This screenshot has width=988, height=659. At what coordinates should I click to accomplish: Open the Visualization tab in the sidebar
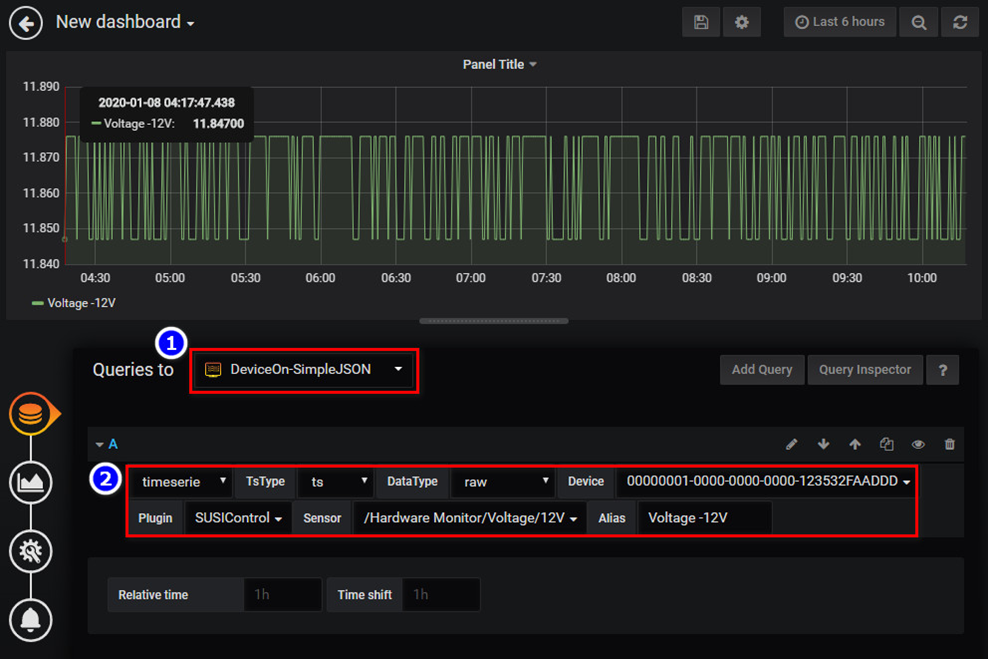pyautogui.click(x=31, y=483)
